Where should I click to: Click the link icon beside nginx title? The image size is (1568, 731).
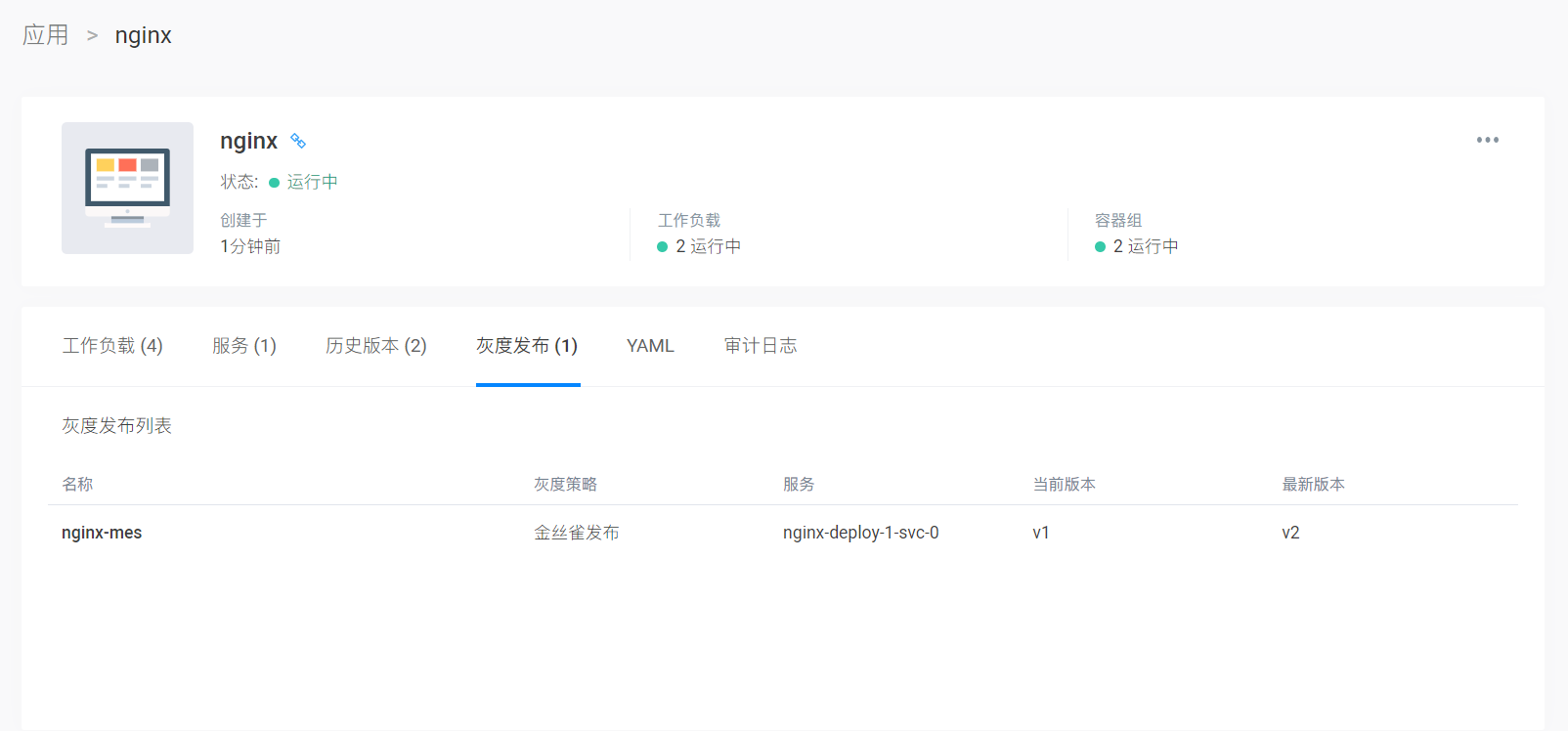pyautogui.click(x=298, y=142)
